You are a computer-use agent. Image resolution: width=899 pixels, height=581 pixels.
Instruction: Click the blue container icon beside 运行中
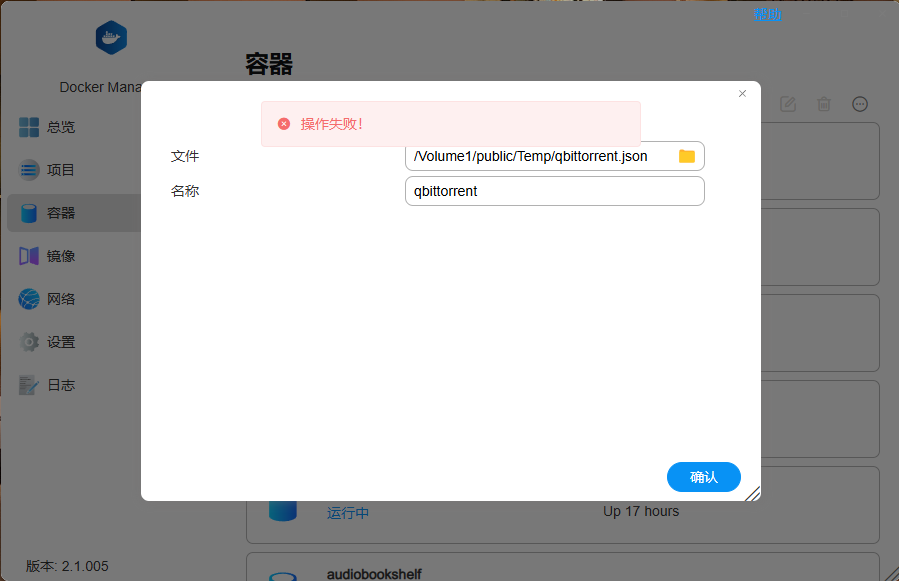click(x=283, y=510)
